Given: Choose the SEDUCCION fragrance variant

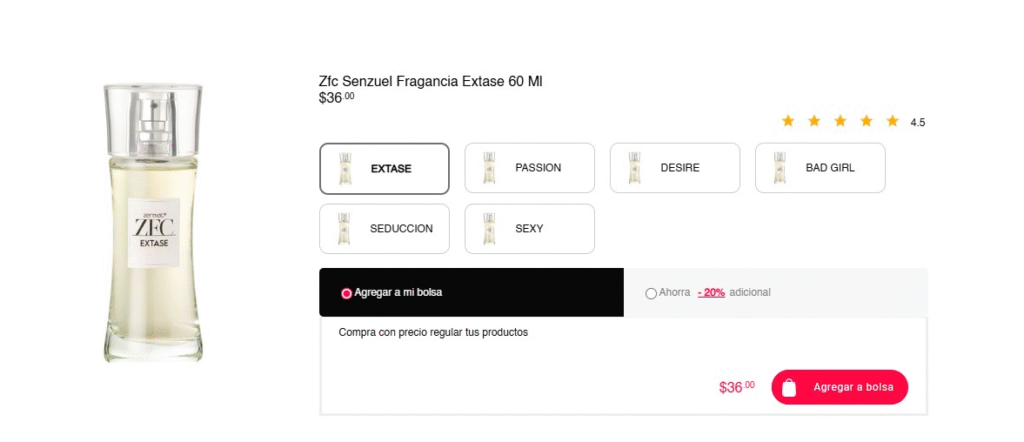Looking at the screenshot, I should pos(384,229).
